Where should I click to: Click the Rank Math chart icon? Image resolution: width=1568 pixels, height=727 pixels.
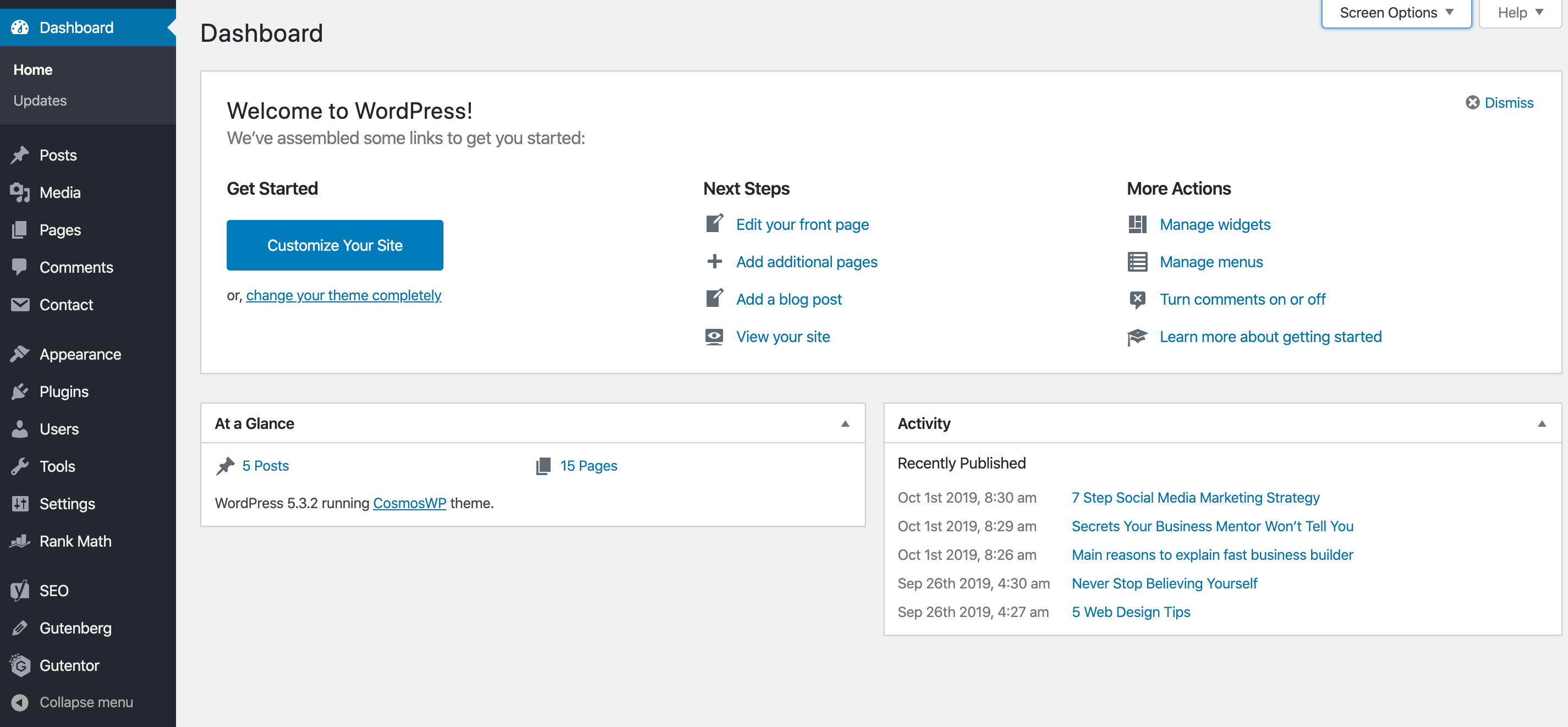19,542
